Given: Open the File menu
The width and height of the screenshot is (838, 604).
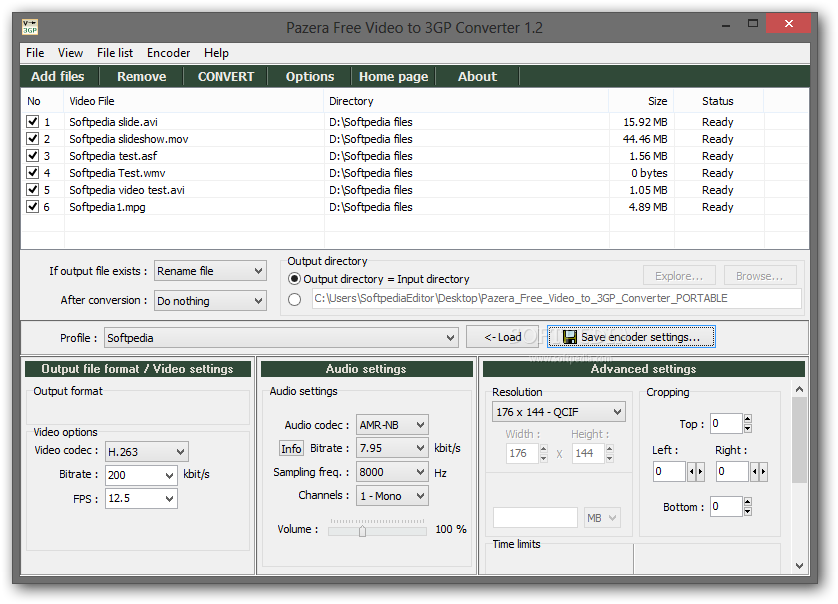Looking at the screenshot, I should click(x=35, y=53).
